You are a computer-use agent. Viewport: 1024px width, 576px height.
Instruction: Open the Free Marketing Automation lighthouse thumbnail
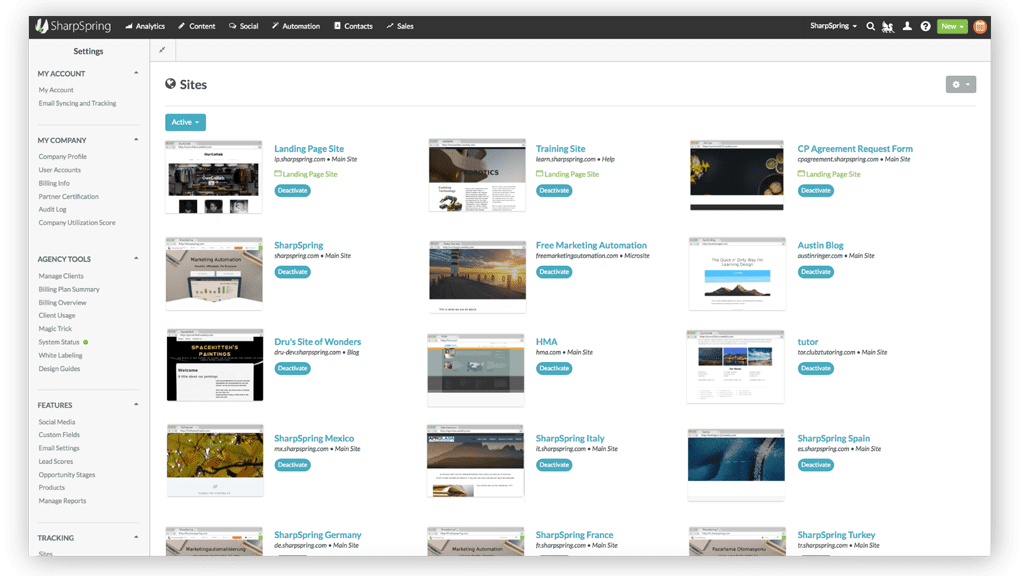477,276
